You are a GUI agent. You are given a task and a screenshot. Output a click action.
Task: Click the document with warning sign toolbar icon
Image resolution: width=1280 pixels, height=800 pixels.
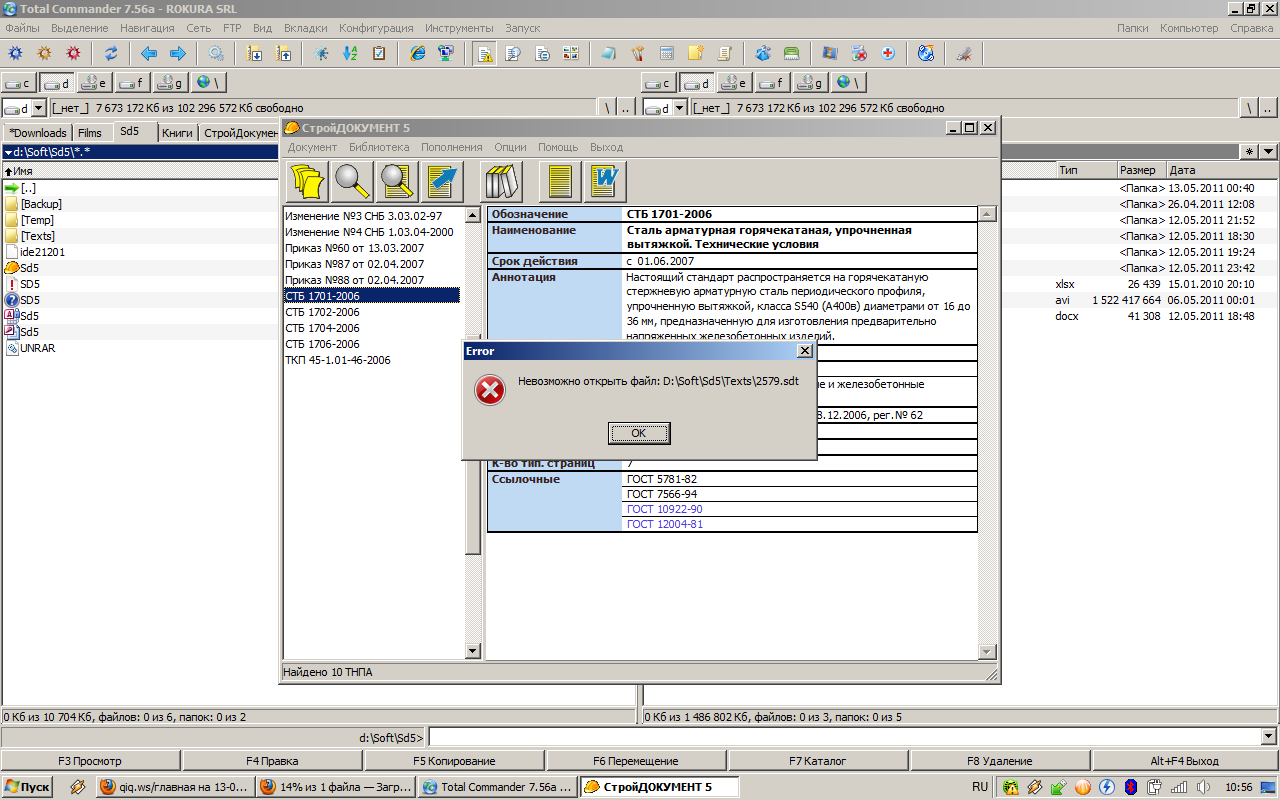click(484, 53)
